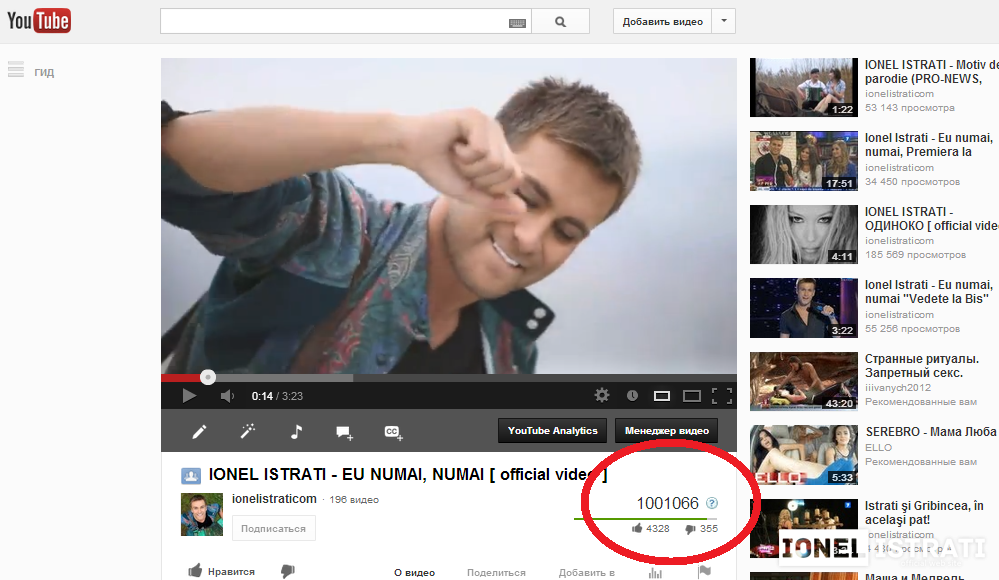Image resolution: width=999 pixels, height=580 pixels.
Task: Open the audio music note tool
Action: coord(296,432)
